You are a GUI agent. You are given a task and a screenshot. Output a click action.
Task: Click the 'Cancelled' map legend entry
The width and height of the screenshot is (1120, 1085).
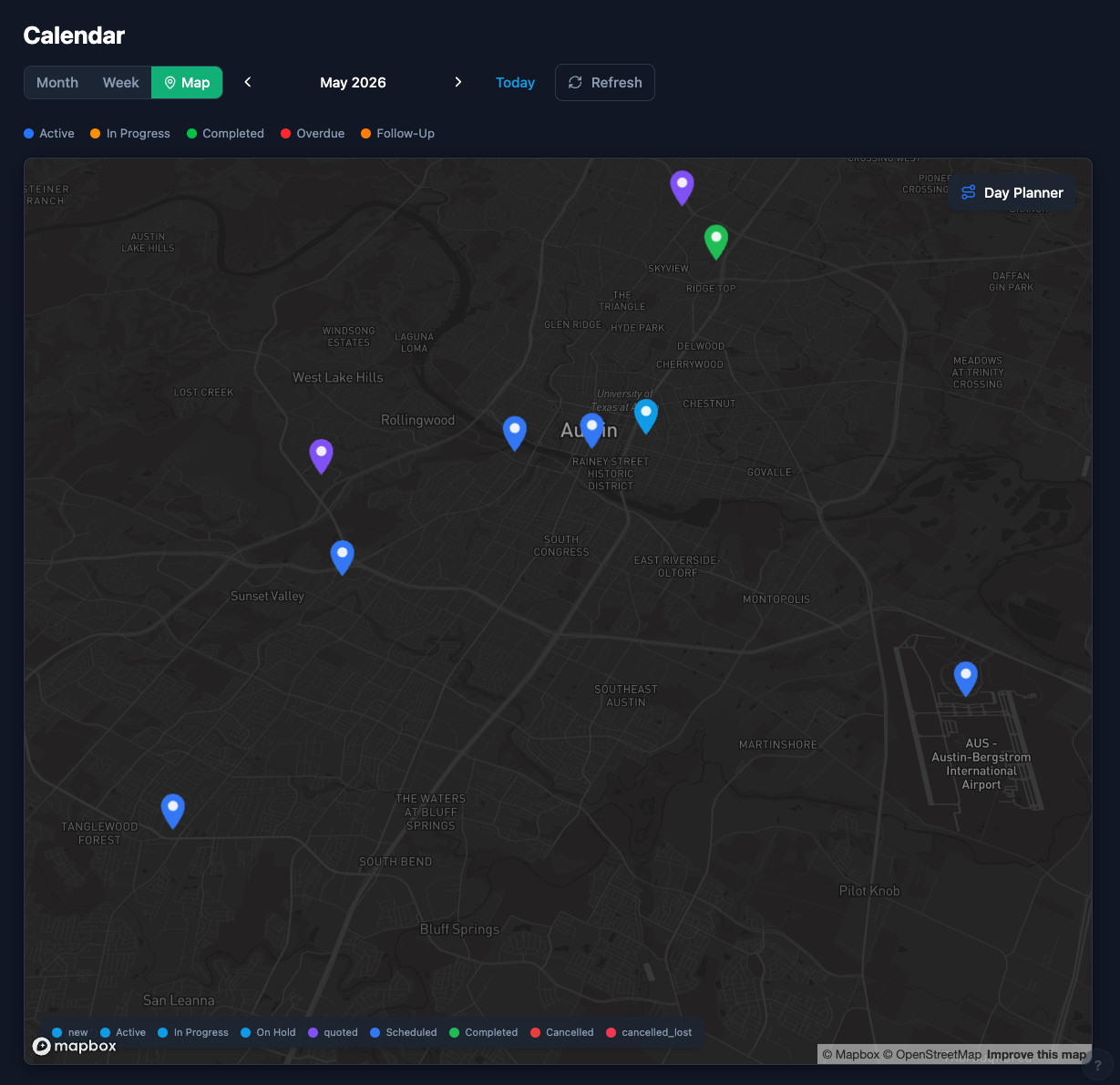561,1032
